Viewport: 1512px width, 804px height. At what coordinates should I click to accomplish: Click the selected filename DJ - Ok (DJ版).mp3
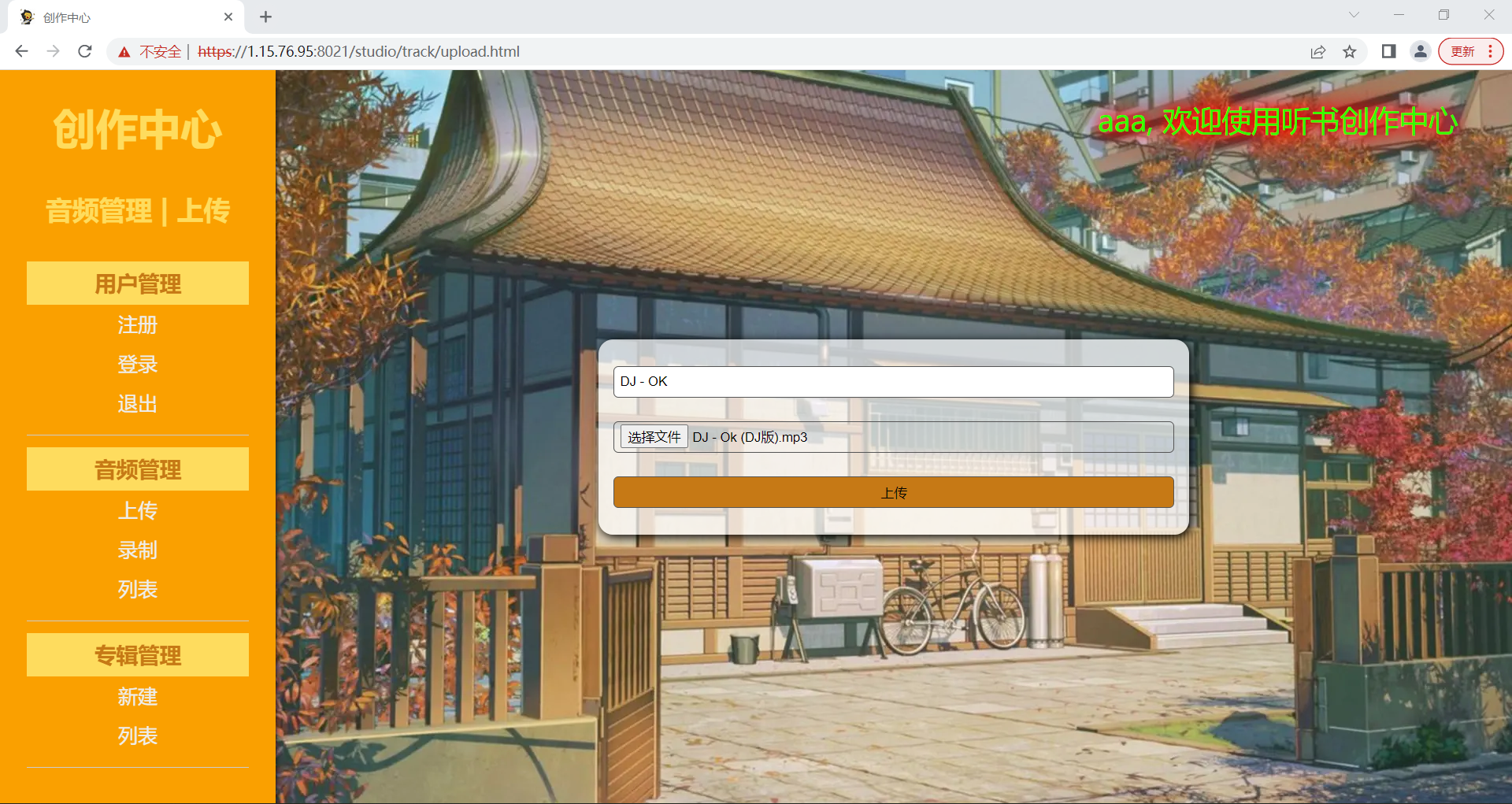coord(750,437)
